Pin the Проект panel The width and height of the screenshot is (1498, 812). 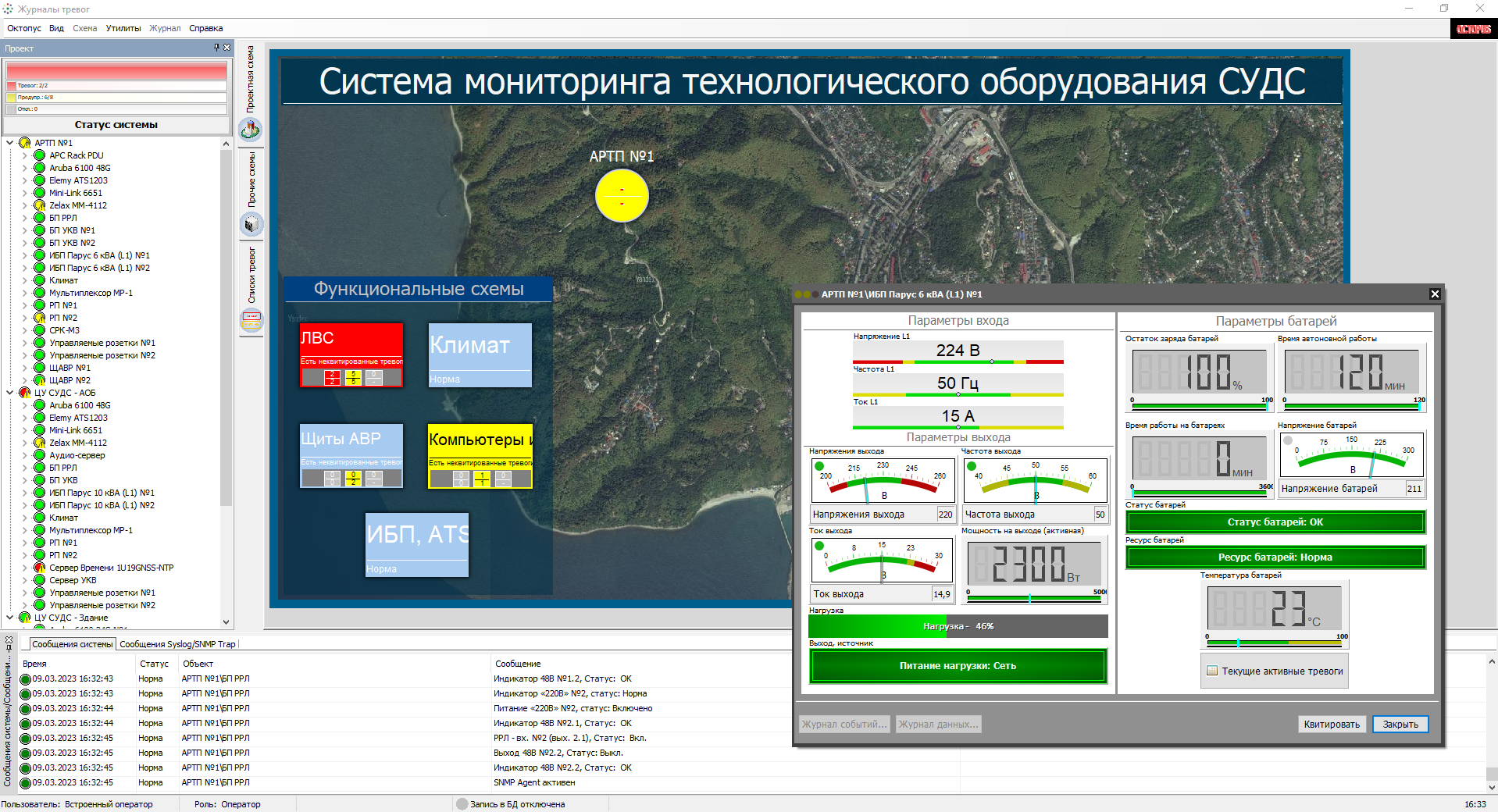coord(216,48)
